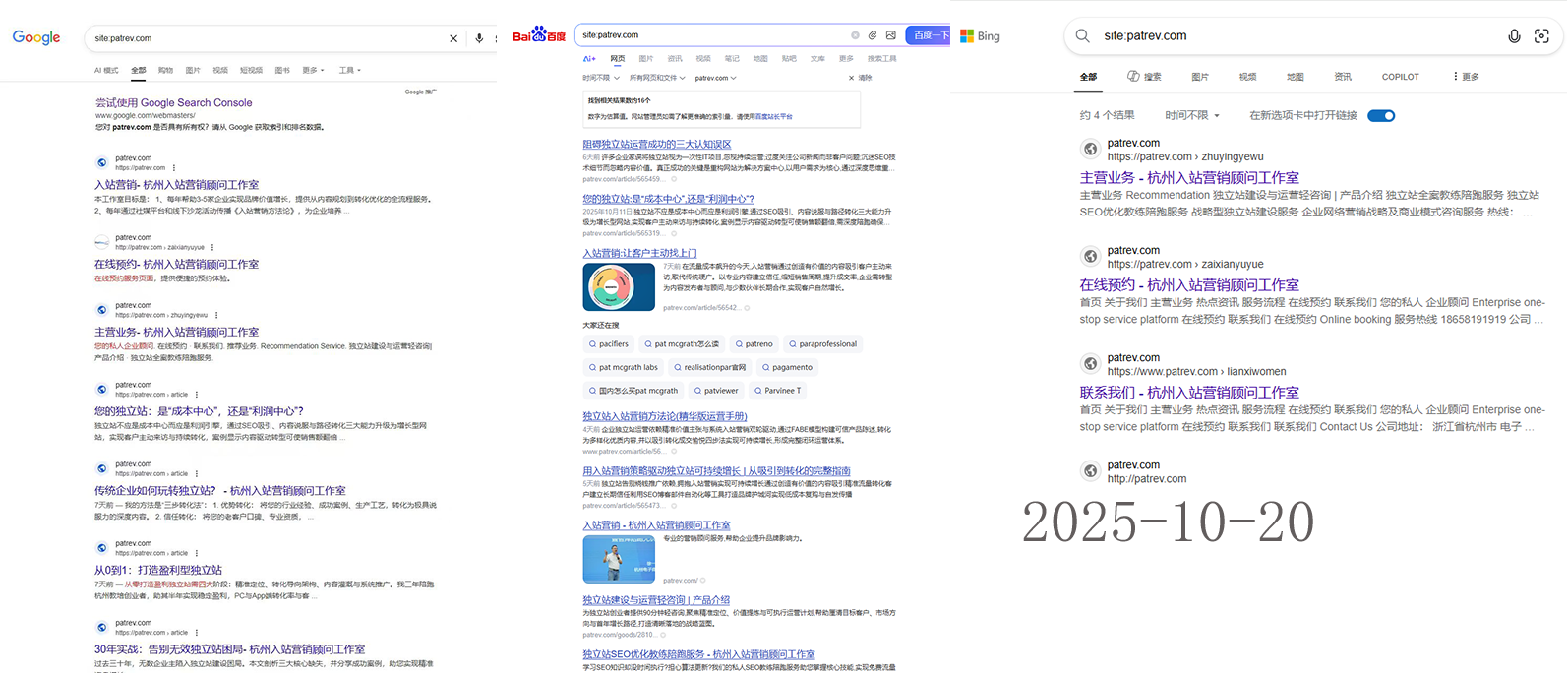Select Baidu 搜索工具 tab

tap(881, 59)
